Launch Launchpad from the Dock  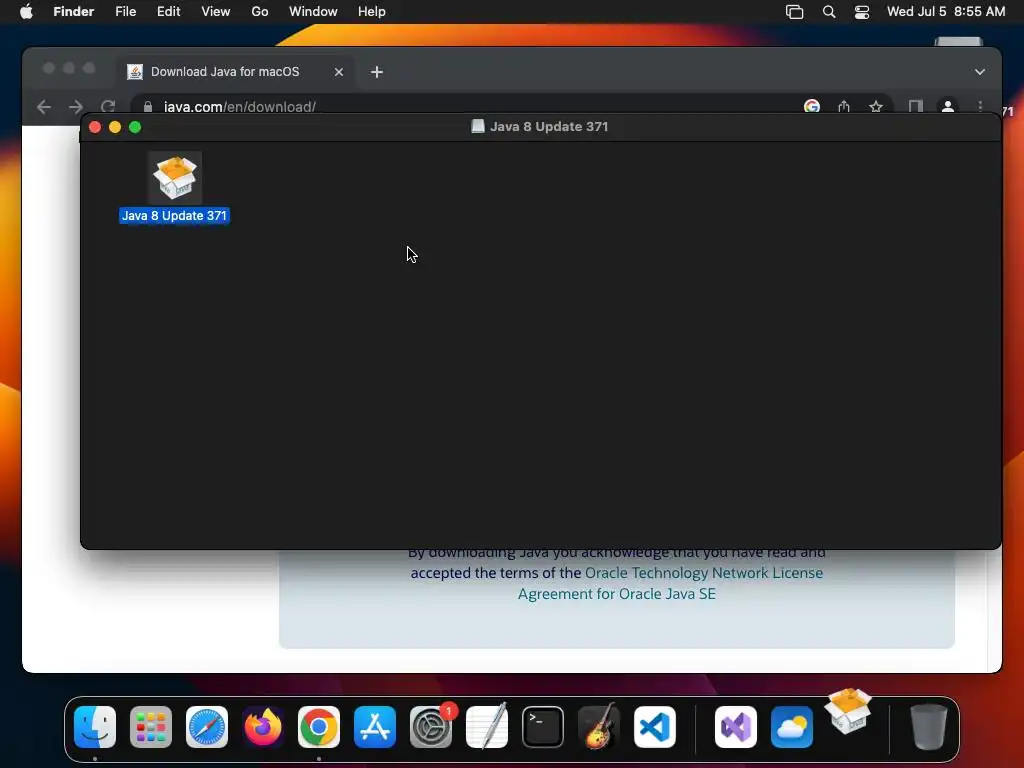tap(151, 727)
